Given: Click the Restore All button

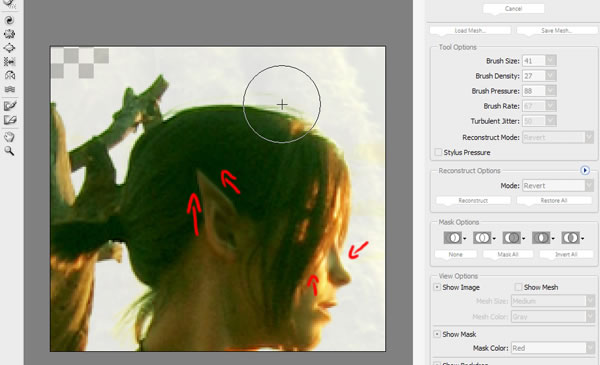Looking at the screenshot, I should click(554, 200).
